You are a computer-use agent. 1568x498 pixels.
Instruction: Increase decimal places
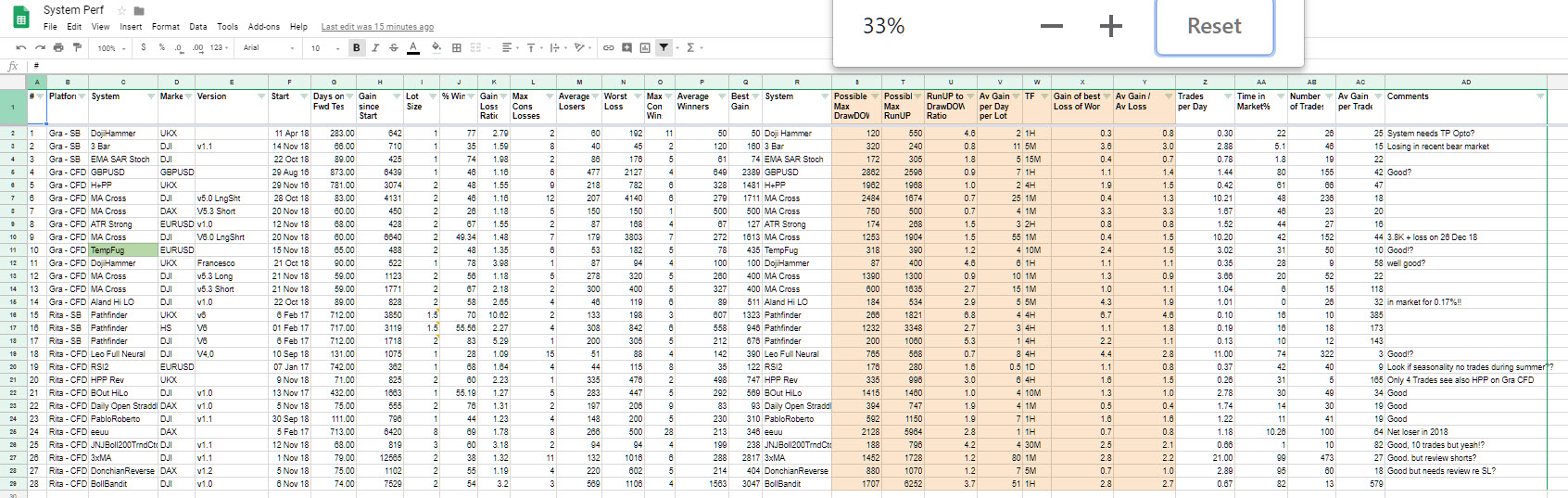(197, 47)
